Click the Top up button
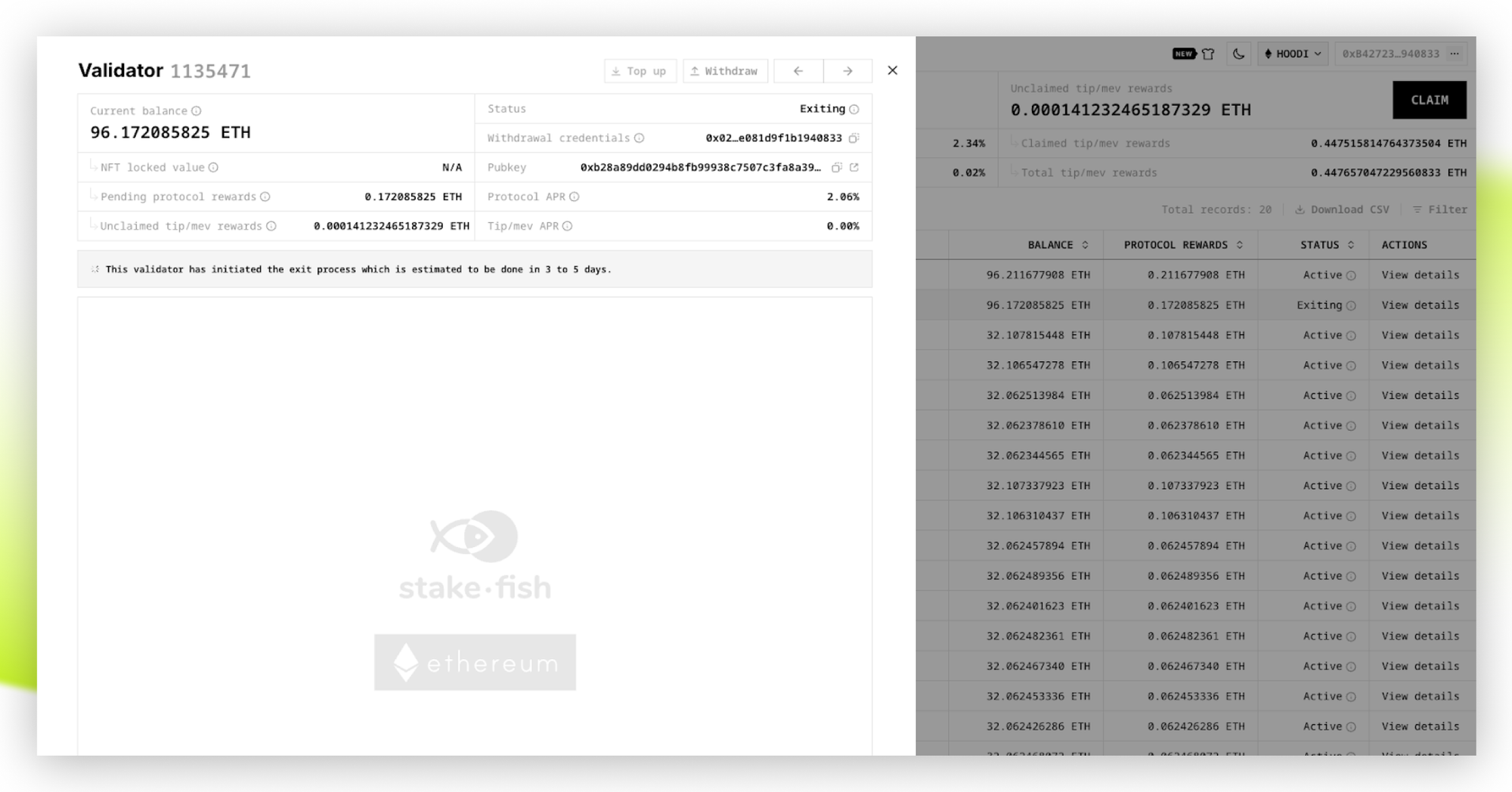Viewport: 1512px width, 792px height. [x=640, y=71]
